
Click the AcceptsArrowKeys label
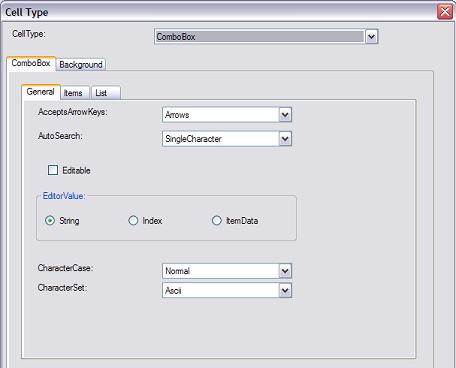coord(73,112)
